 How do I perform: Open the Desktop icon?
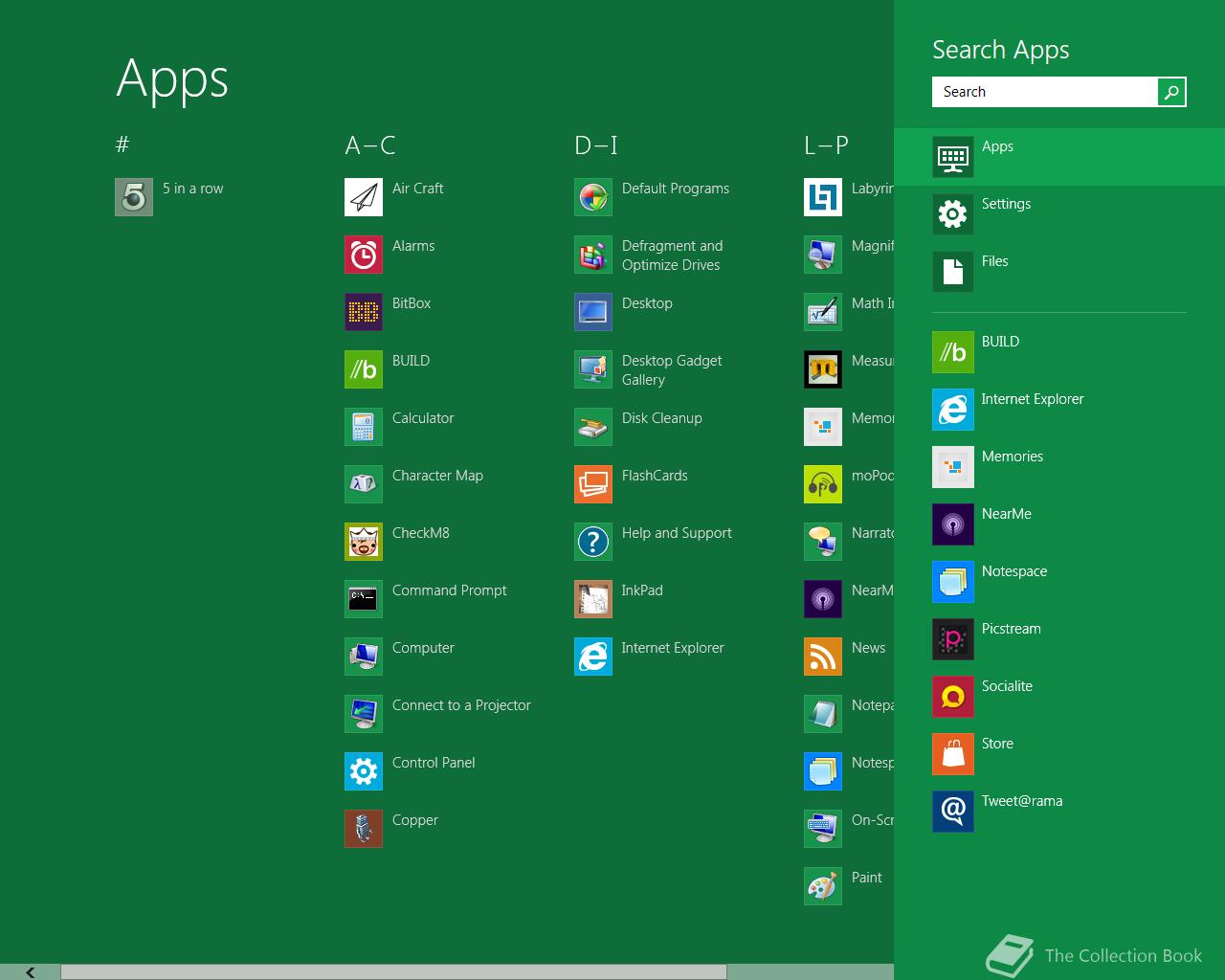(x=593, y=312)
